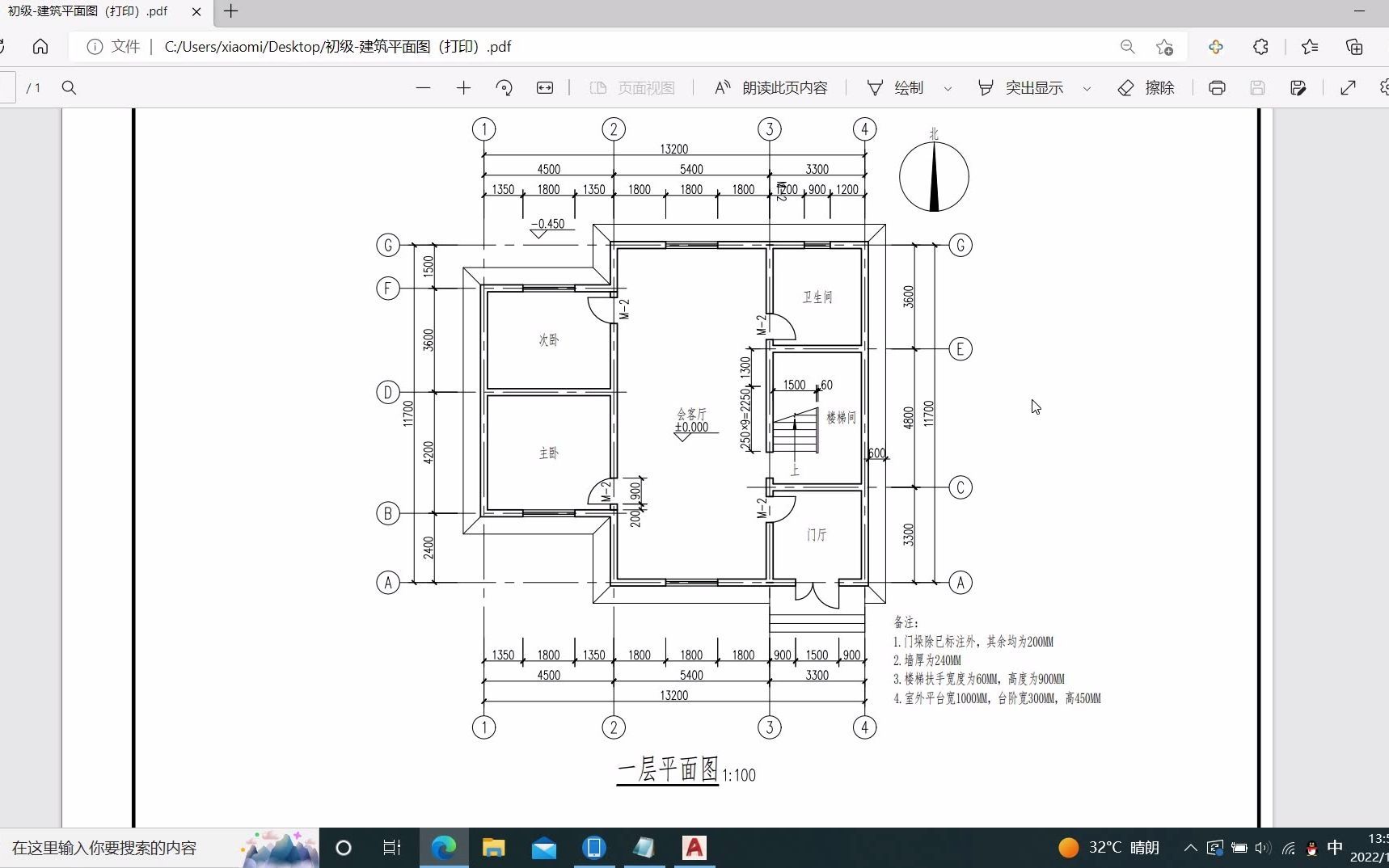
Task: Zoom in the PDF page
Action: [x=463, y=87]
